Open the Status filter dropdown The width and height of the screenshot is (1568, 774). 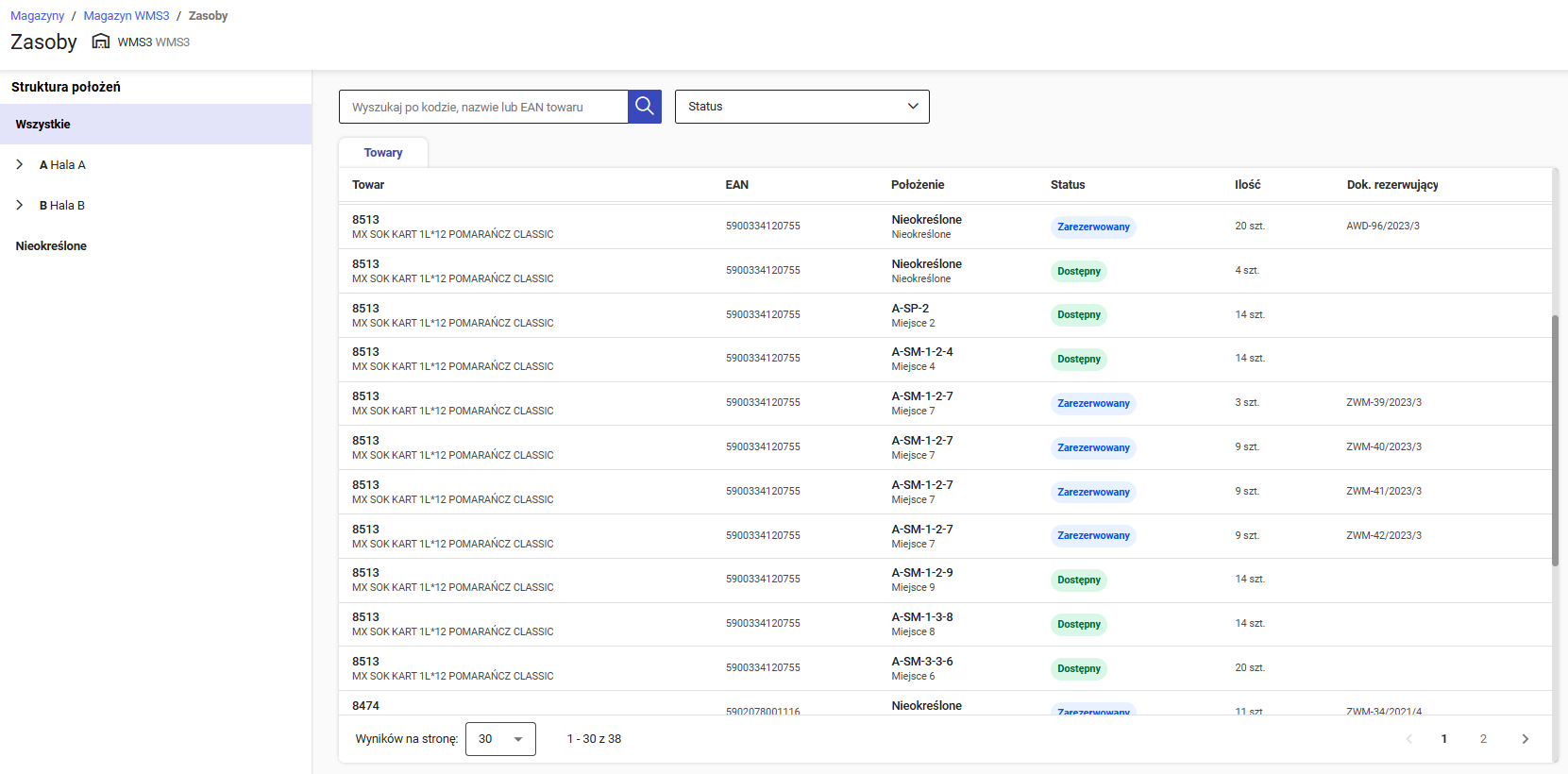pyautogui.click(x=801, y=107)
